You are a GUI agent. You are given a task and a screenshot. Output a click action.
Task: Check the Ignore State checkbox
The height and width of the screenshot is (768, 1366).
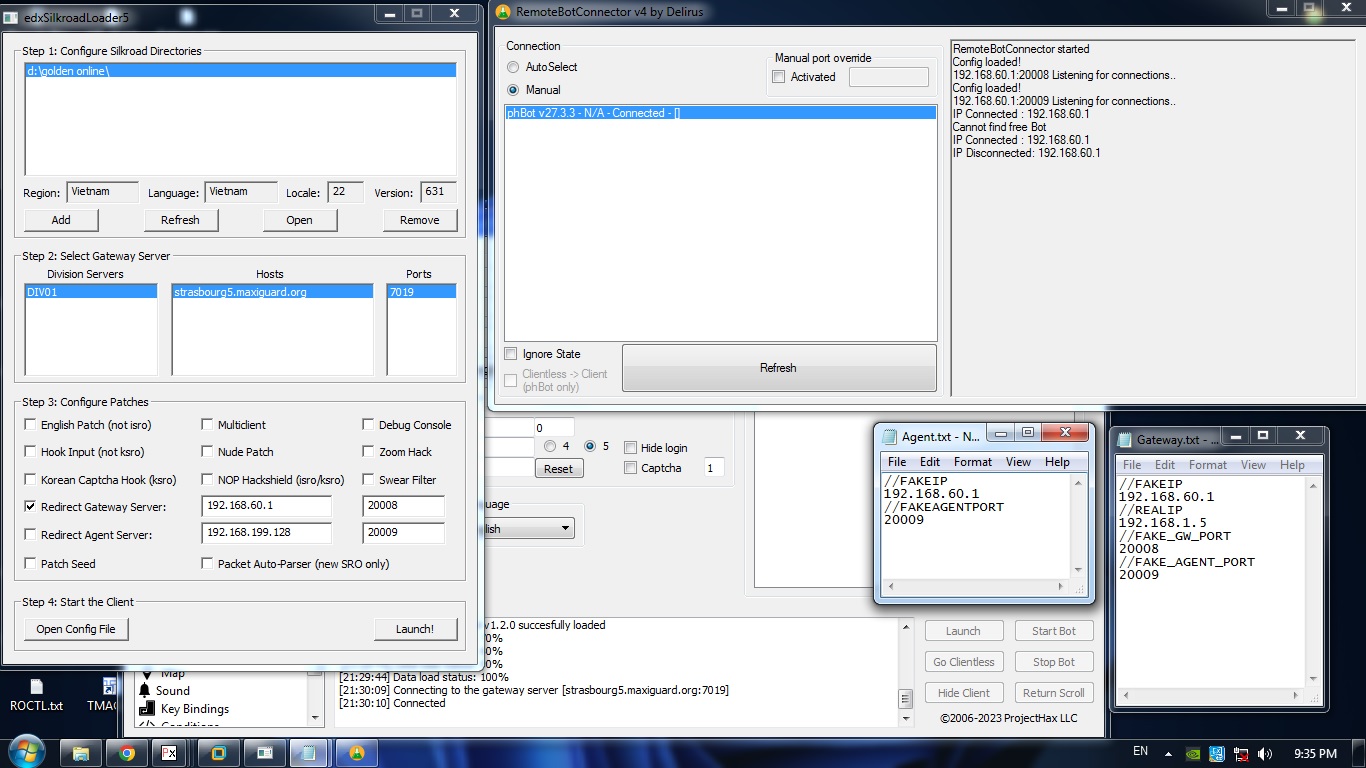point(511,354)
